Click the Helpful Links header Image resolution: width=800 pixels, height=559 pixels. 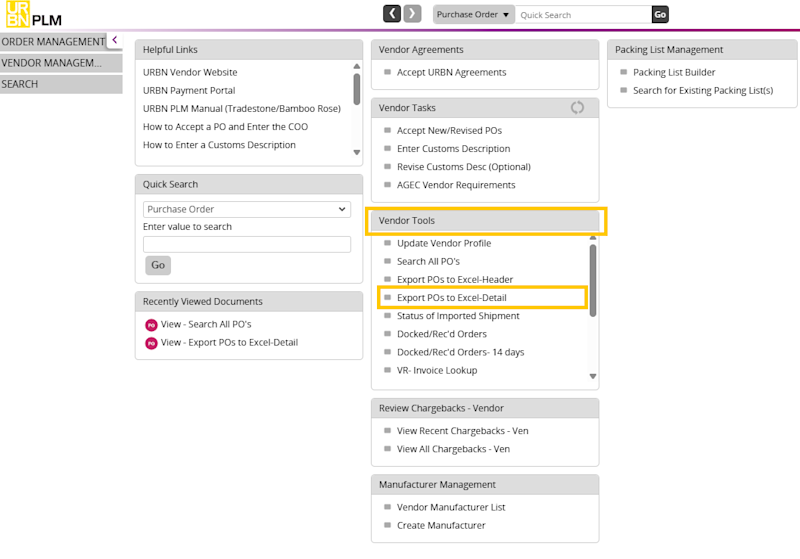click(249, 49)
